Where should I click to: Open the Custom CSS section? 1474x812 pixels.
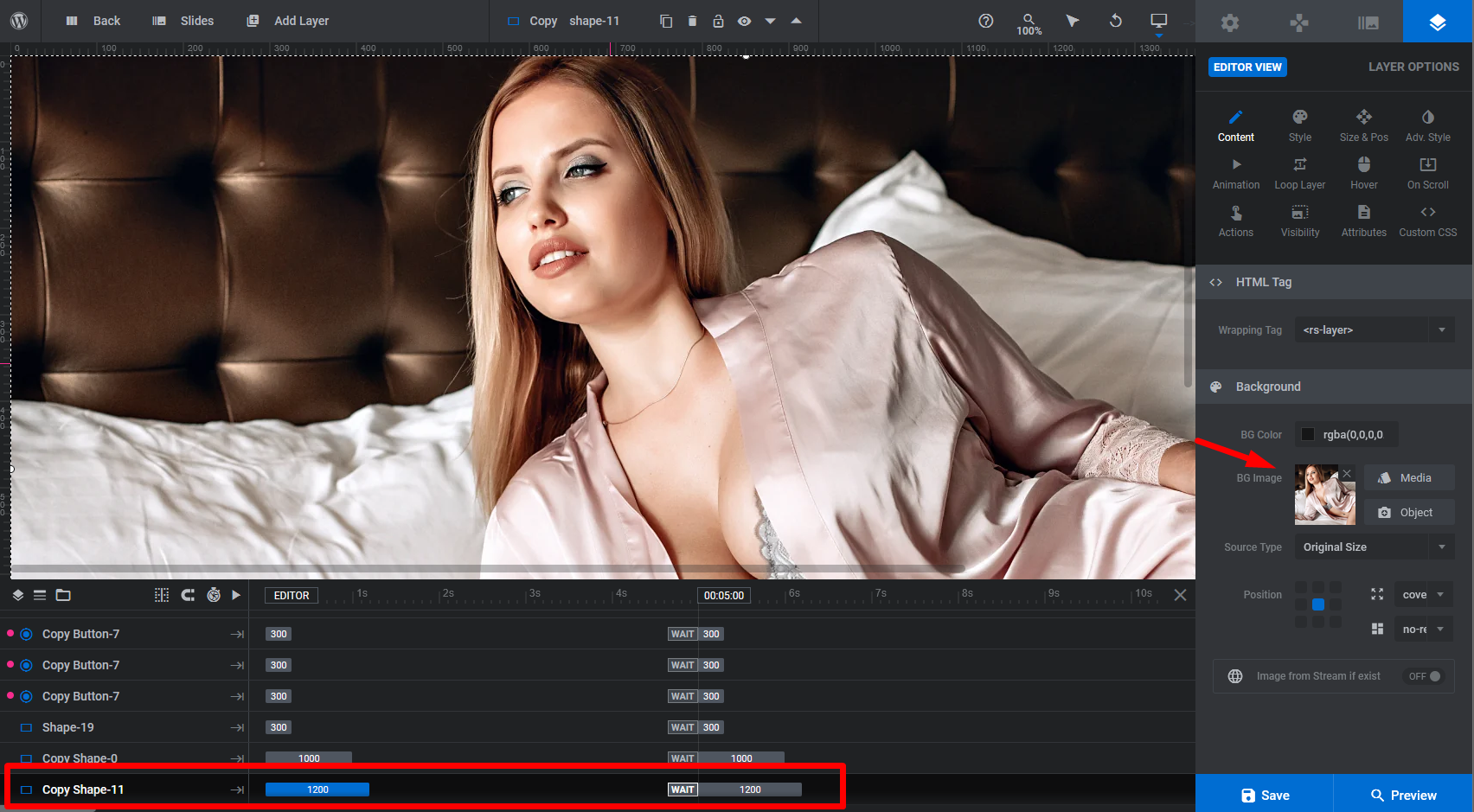[x=1428, y=221]
